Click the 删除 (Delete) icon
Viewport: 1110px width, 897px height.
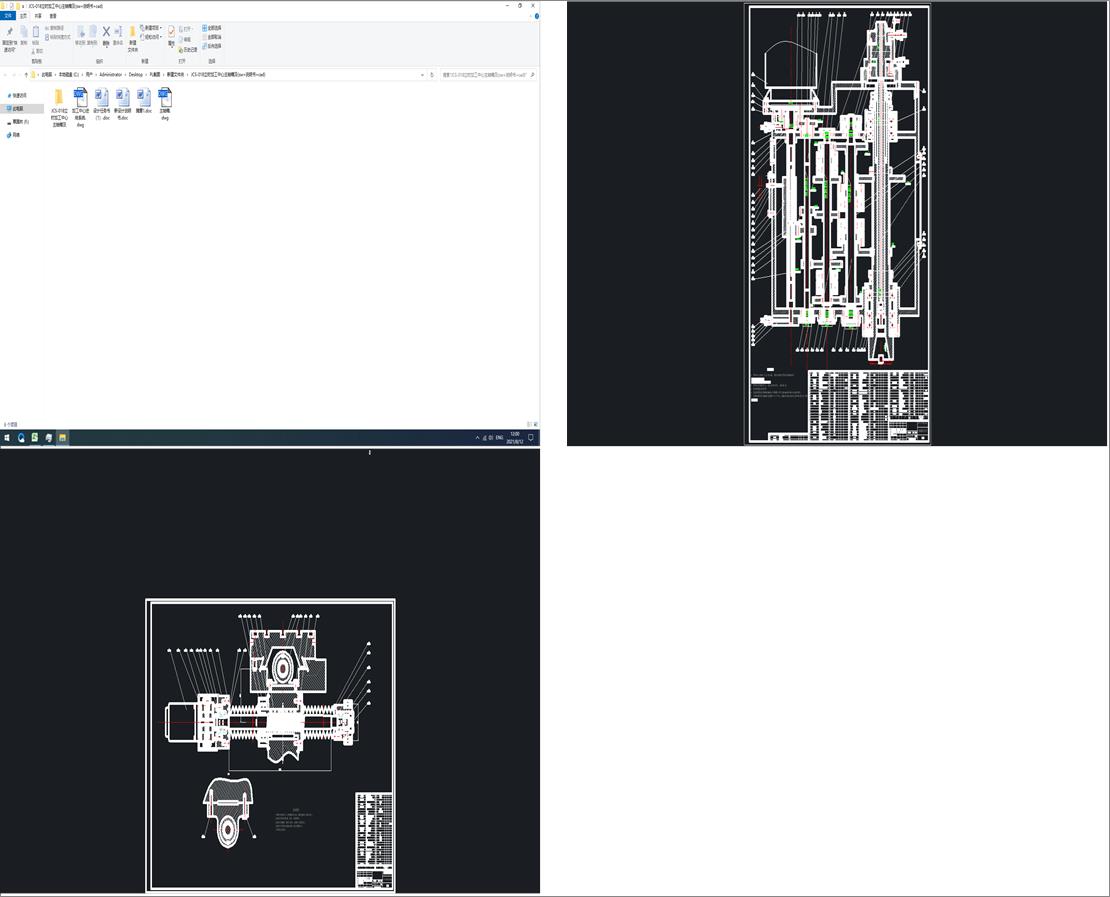(106, 32)
